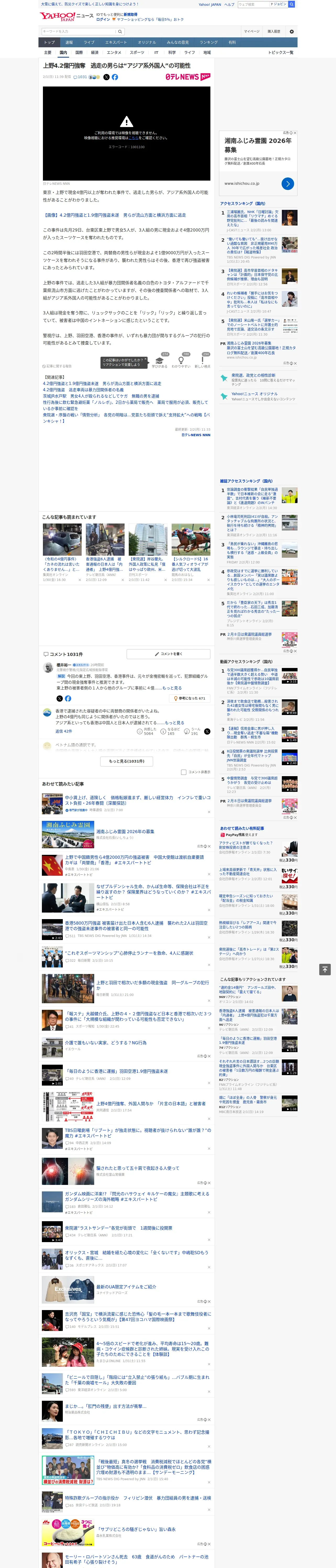Image resolution: width=336 pixels, height=1568 pixels.
Task: Open the 国際 category
Action: click(x=79, y=52)
